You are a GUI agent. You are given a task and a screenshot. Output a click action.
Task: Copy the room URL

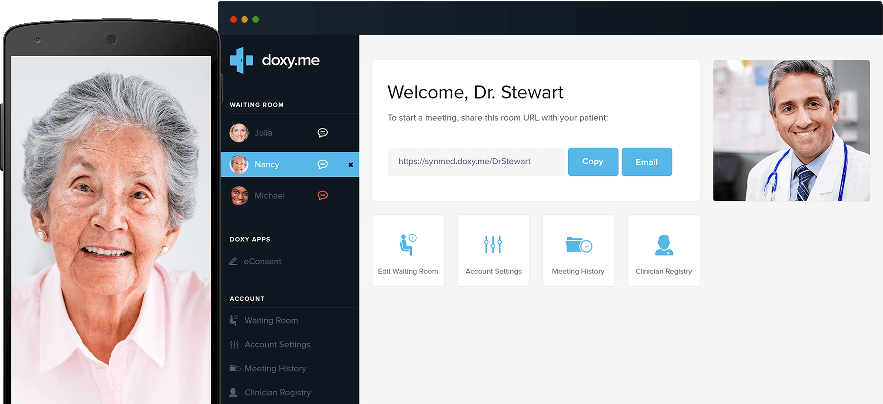click(593, 162)
